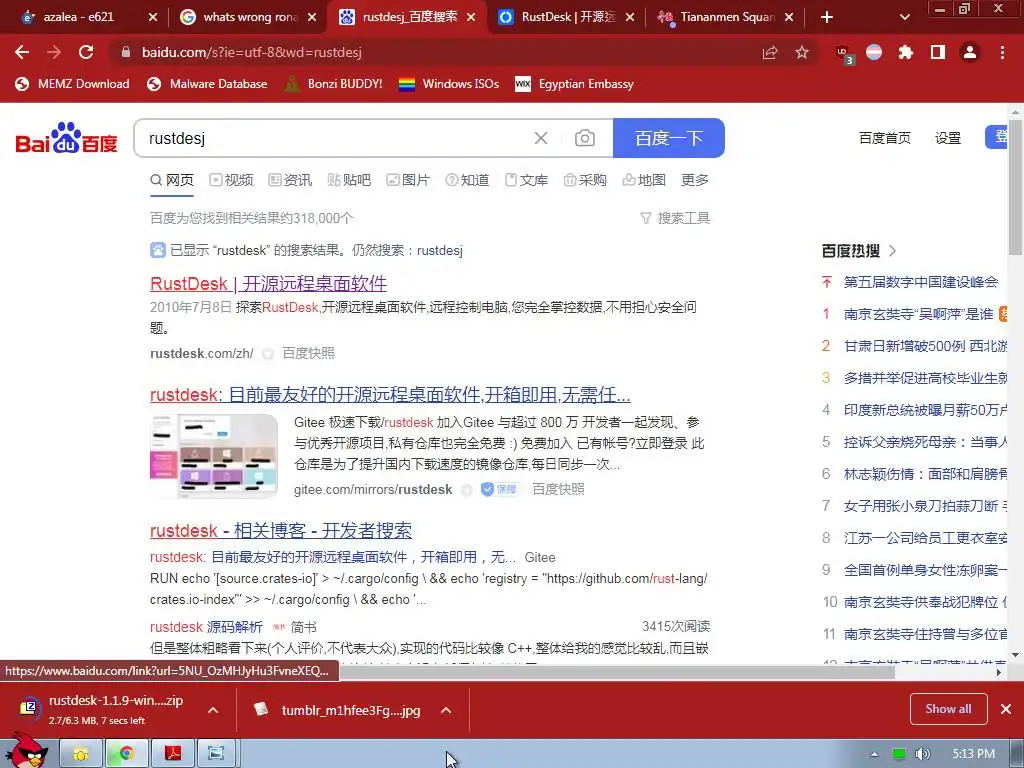This screenshot has width=1024, height=768.
Task: Share this page using the share icon
Action: pos(770,52)
